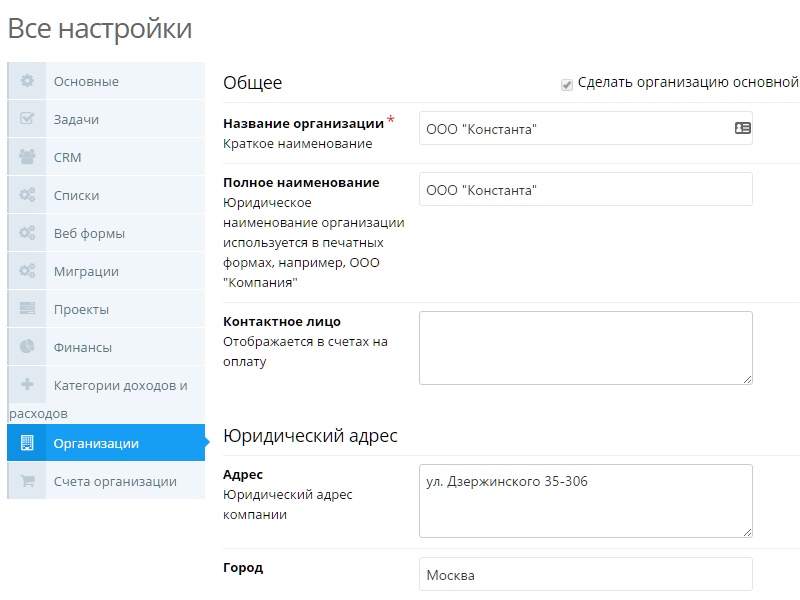Select the Организации menu item
Viewport: 800px width, 600px height.
tap(96, 443)
